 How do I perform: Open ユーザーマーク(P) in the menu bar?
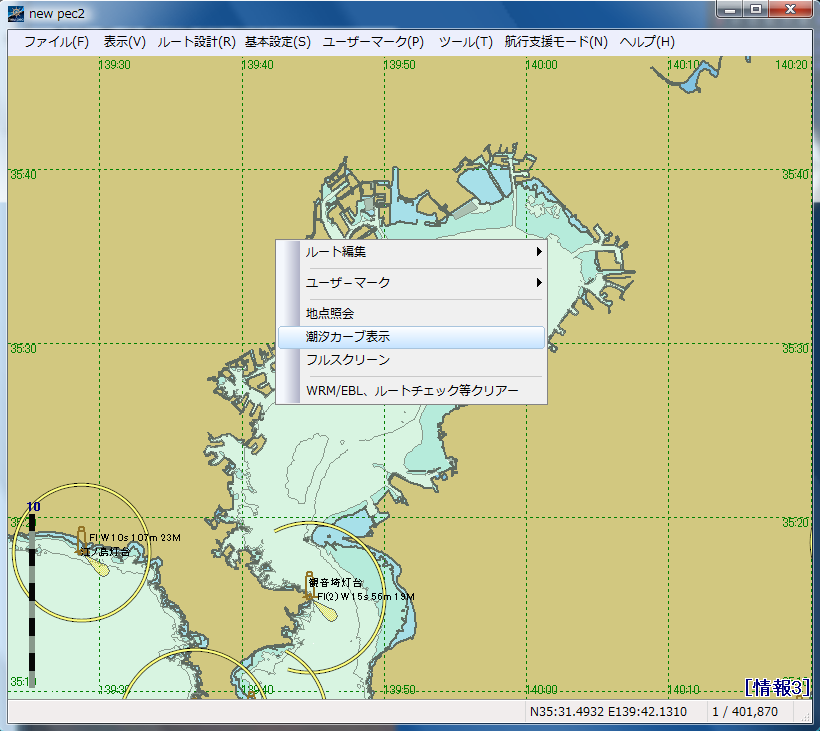(373, 42)
